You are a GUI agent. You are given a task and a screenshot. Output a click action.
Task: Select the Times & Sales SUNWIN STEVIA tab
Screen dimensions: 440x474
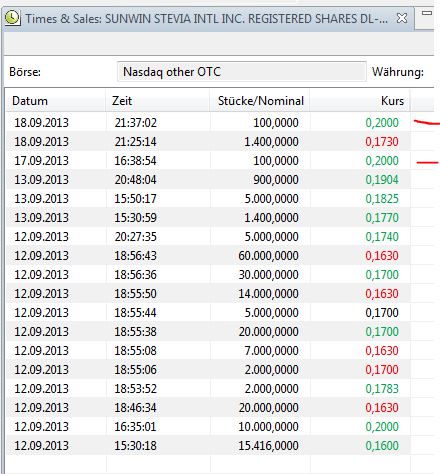coord(208,18)
